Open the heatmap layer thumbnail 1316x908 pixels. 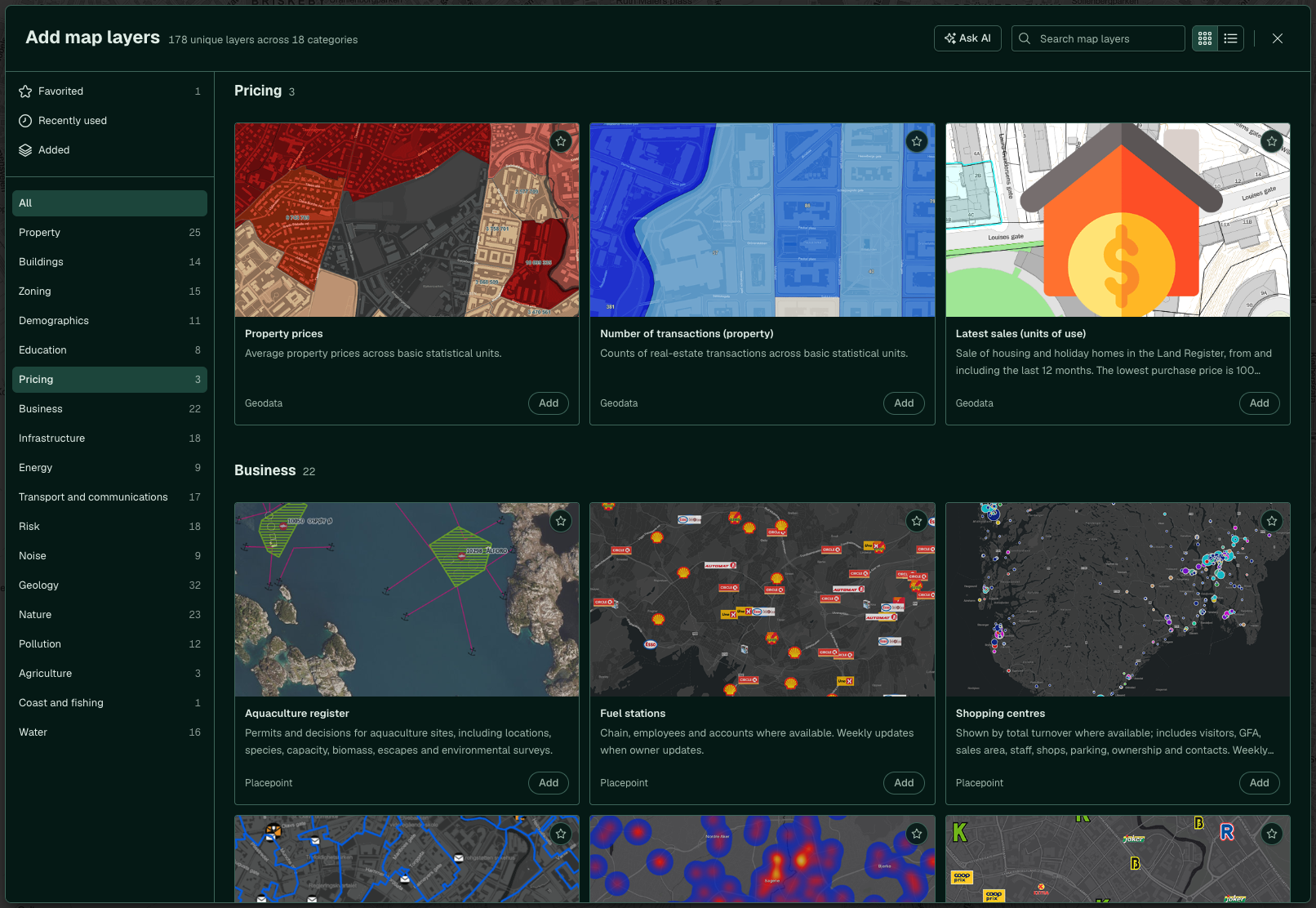[x=762, y=859]
